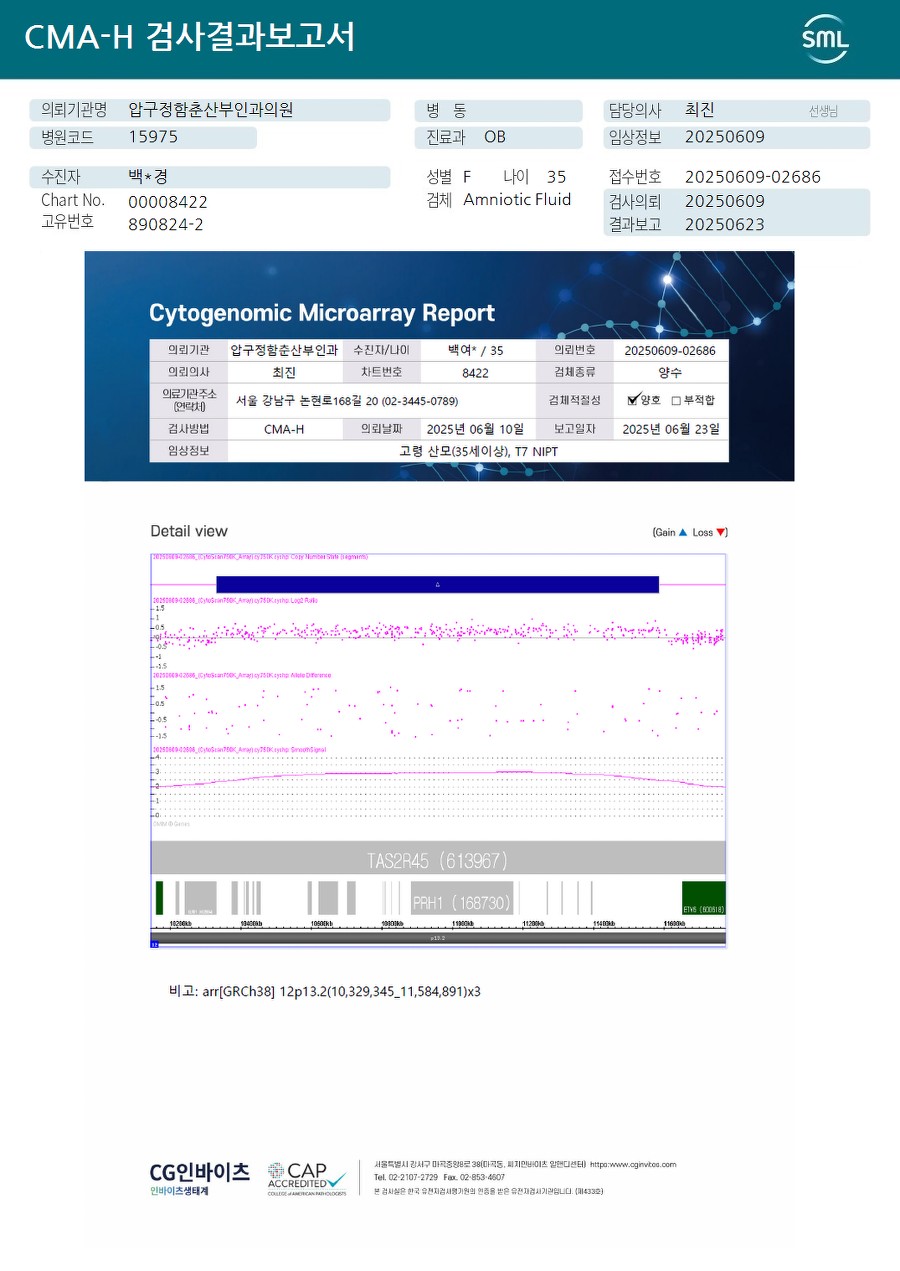Click the 선생님 text beside 담당의사
900x1271 pixels.
[x=824, y=112]
